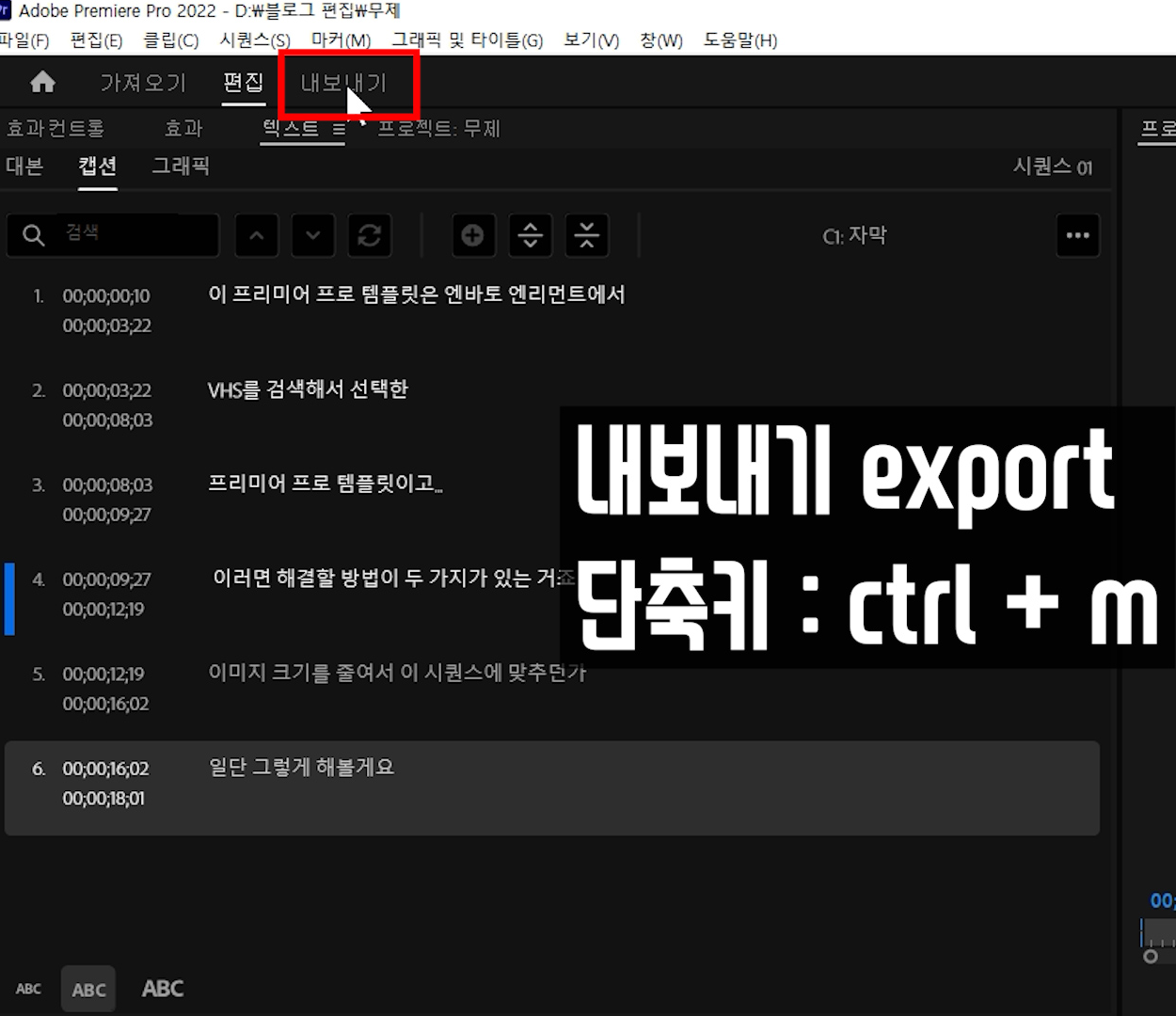This screenshot has width=1176, height=1016.
Task: Choose the medium ABC text size
Action: click(x=89, y=990)
